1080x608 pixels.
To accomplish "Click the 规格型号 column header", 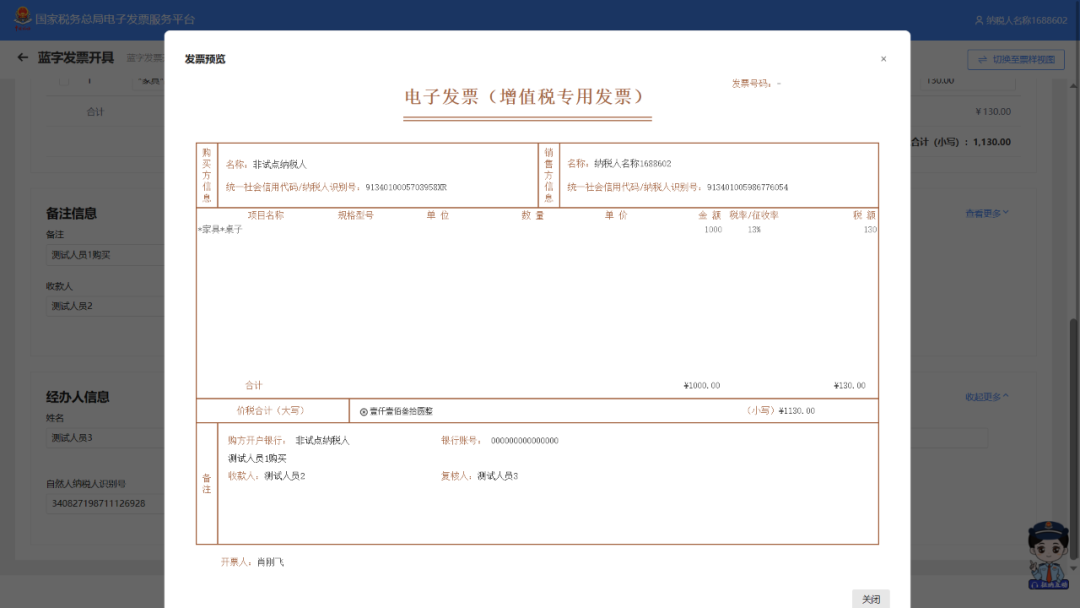I will tap(355, 216).
